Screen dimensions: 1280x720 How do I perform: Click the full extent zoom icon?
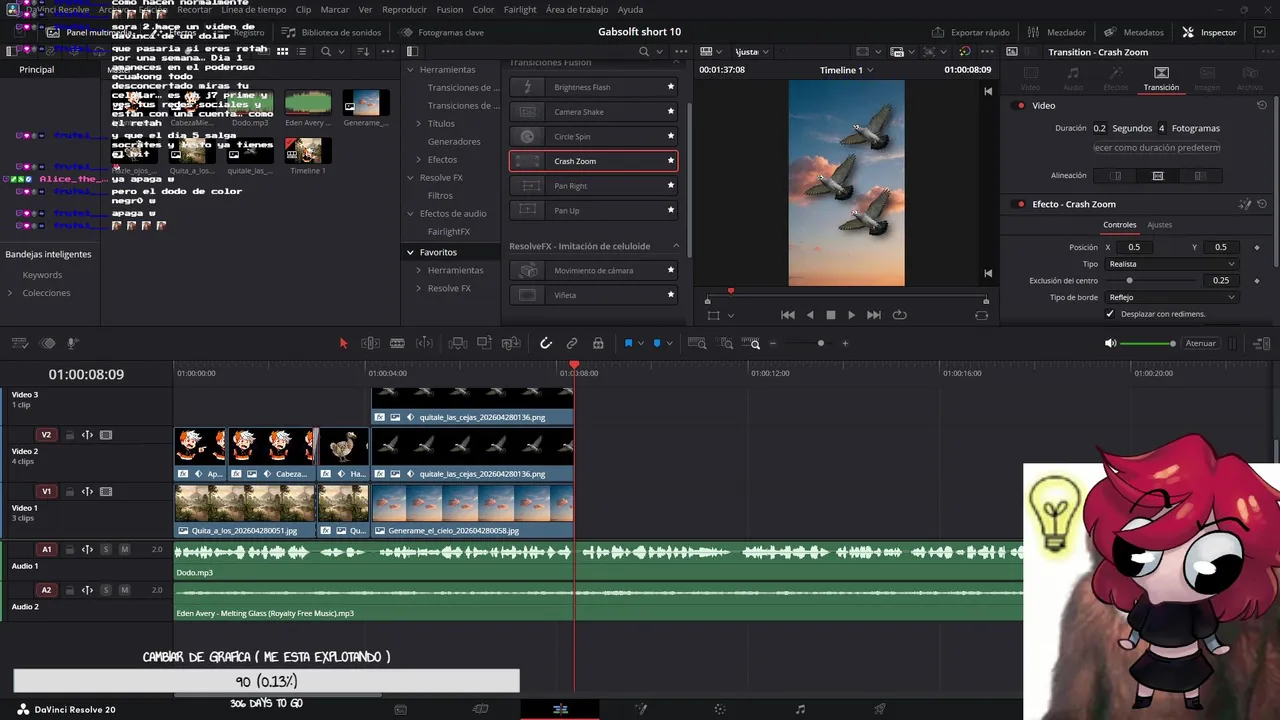(x=697, y=343)
